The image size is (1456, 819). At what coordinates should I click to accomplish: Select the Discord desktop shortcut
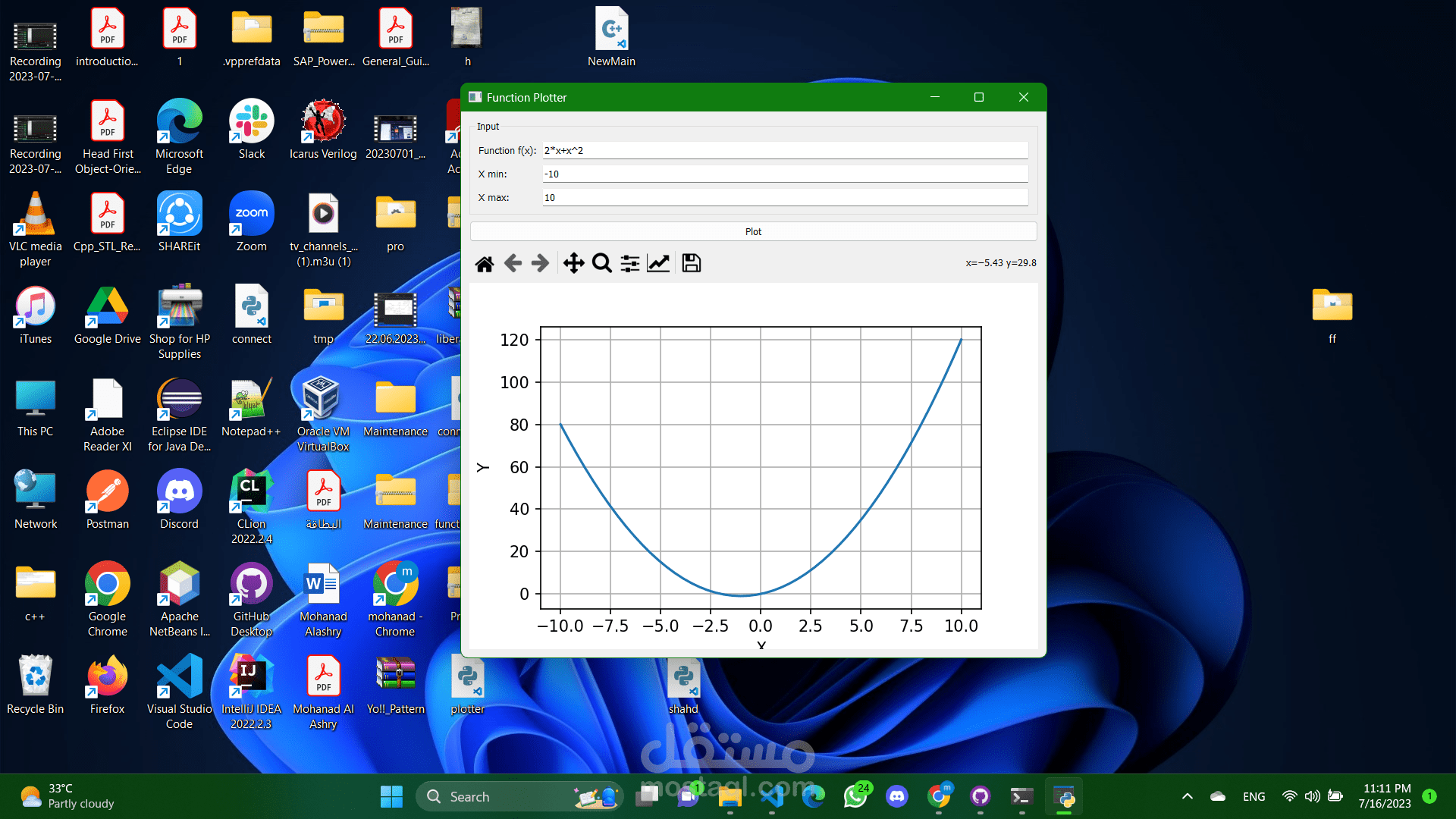pyautogui.click(x=179, y=500)
